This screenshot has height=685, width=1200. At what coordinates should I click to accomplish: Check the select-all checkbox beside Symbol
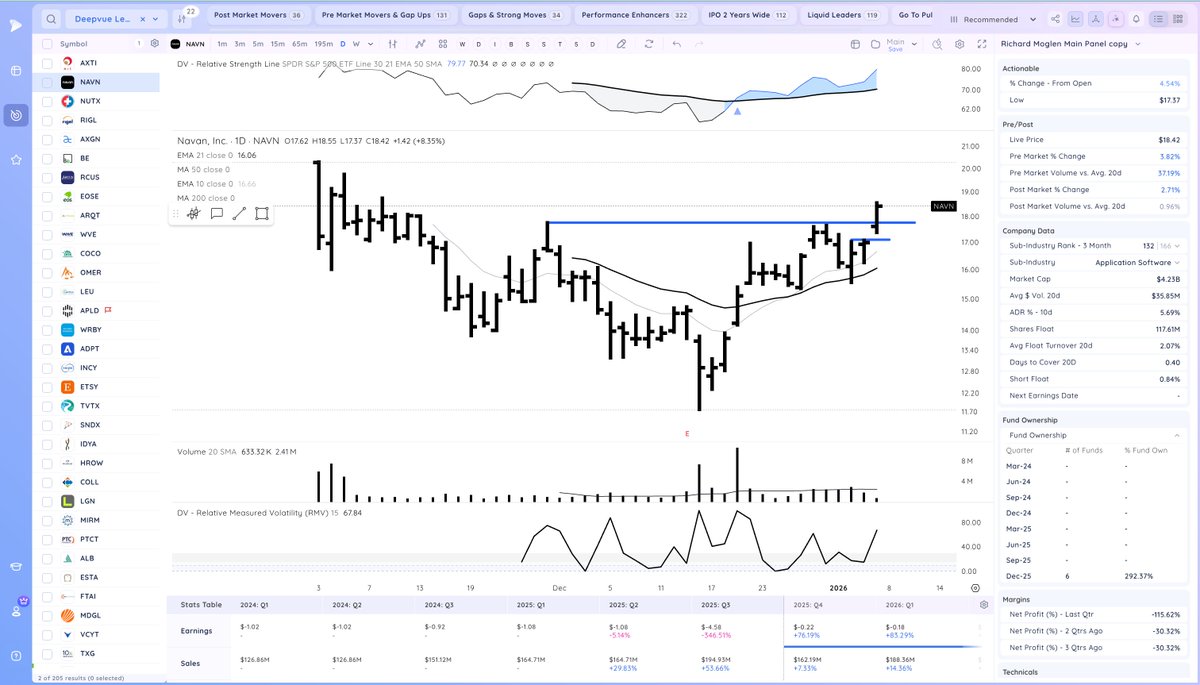(47, 44)
